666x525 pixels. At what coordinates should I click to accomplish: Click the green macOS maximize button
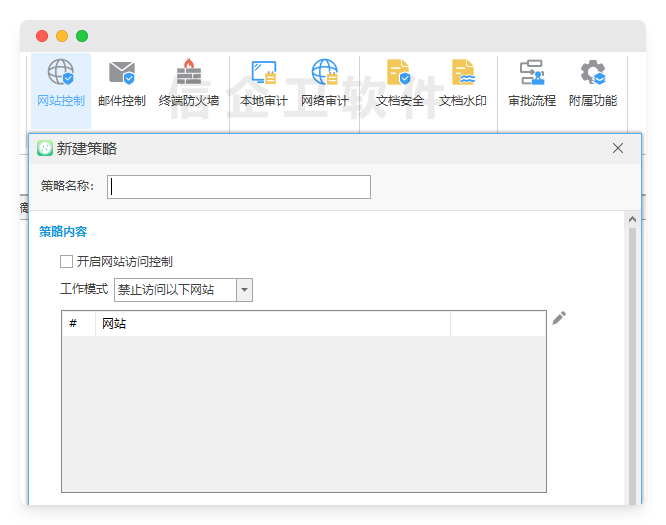coord(82,36)
